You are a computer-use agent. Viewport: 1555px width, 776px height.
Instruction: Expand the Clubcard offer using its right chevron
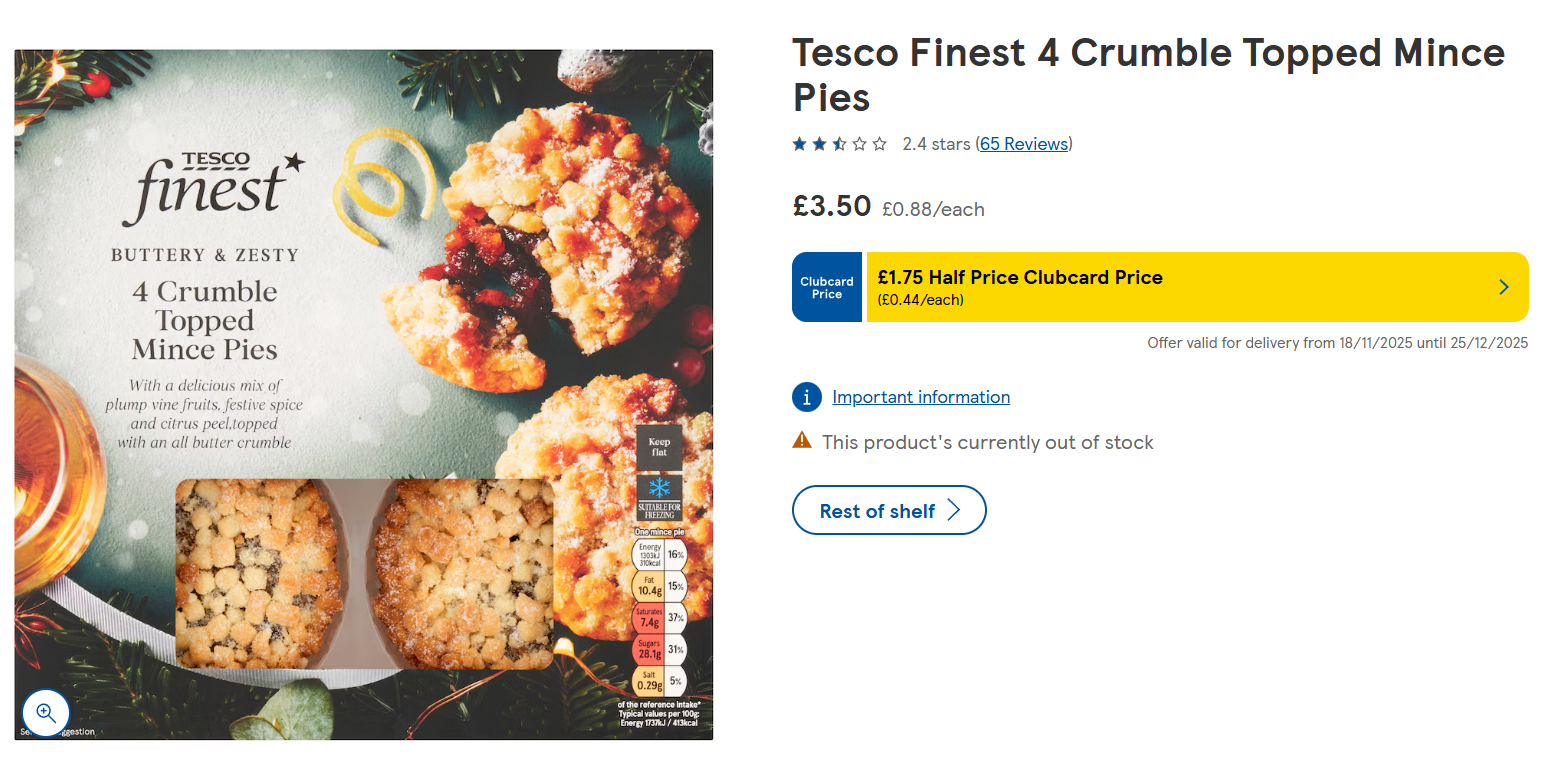pyautogui.click(x=1504, y=287)
